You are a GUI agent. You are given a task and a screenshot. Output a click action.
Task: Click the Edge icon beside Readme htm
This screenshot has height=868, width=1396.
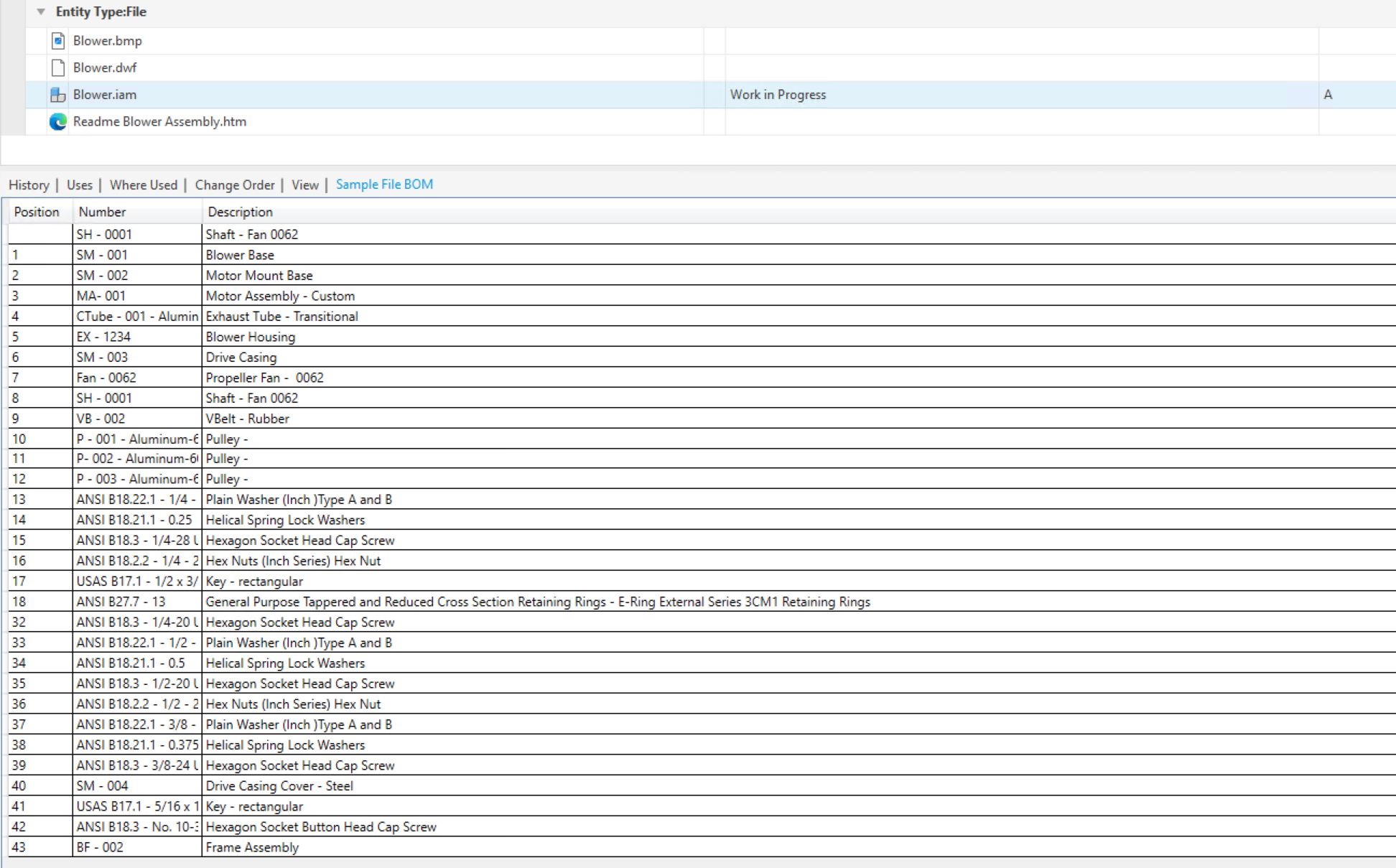tap(58, 122)
